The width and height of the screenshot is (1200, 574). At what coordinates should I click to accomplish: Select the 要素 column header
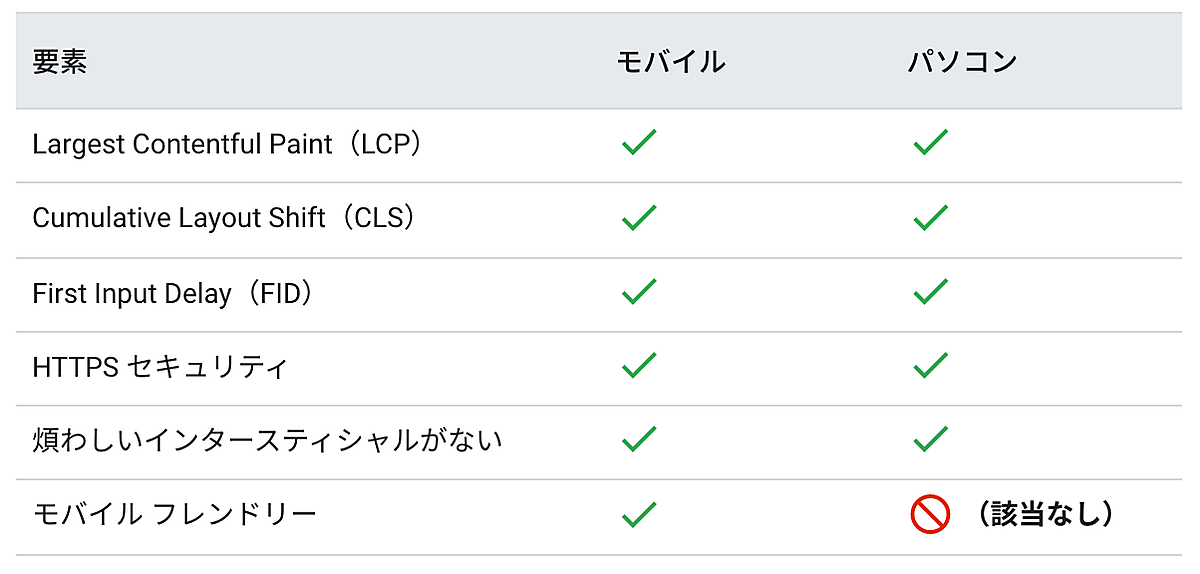(x=60, y=62)
